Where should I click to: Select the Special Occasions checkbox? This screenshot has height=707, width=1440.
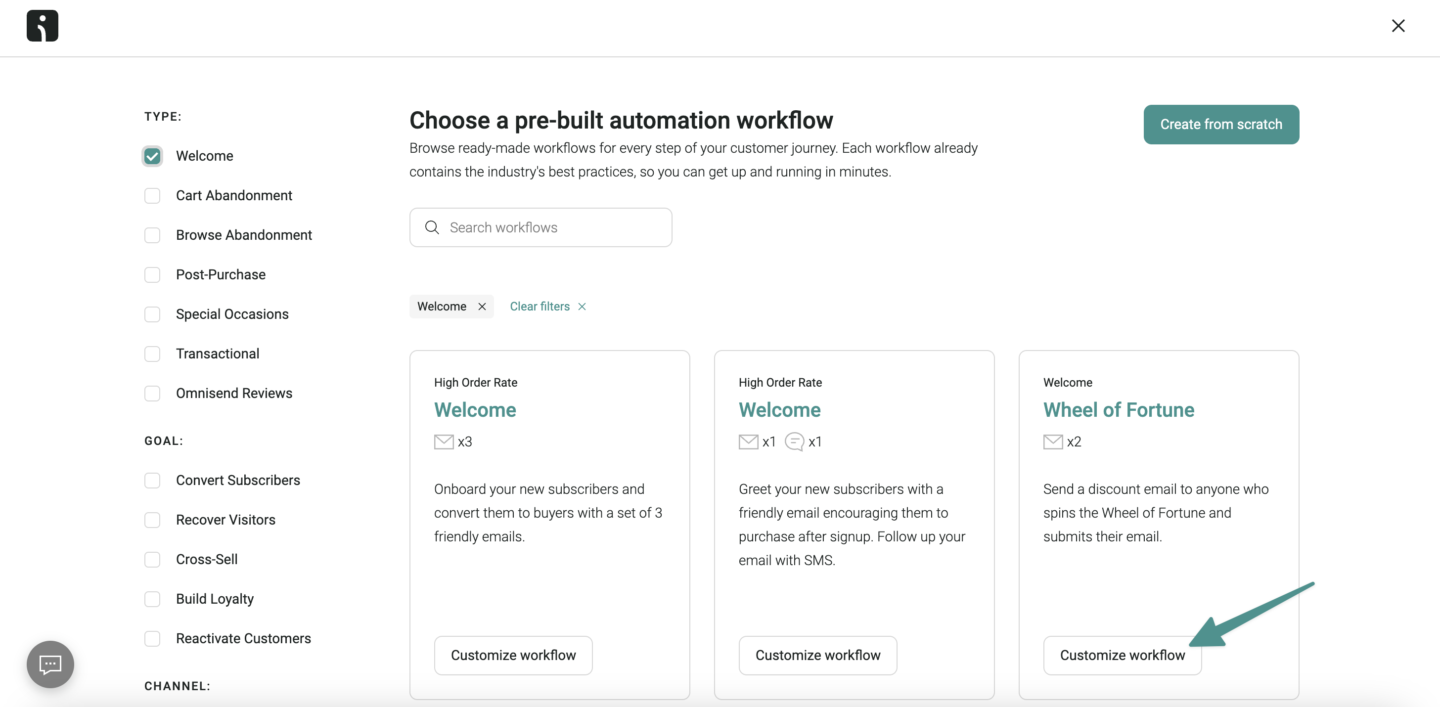(x=152, y=314)
